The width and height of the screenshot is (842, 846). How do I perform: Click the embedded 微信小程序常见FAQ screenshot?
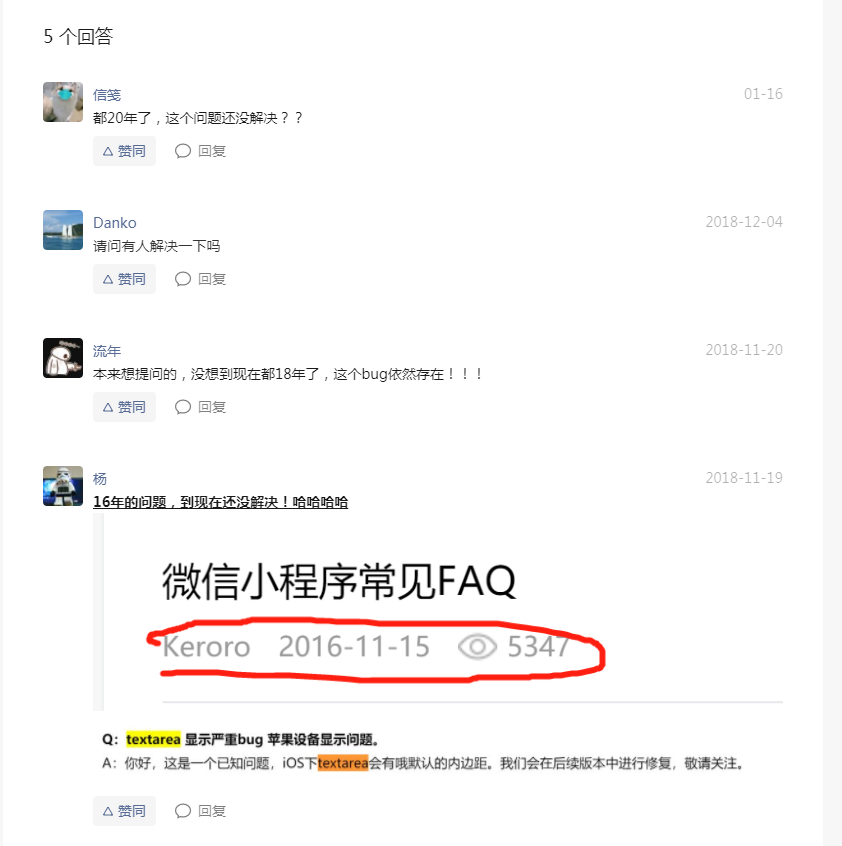coord(438,612)
